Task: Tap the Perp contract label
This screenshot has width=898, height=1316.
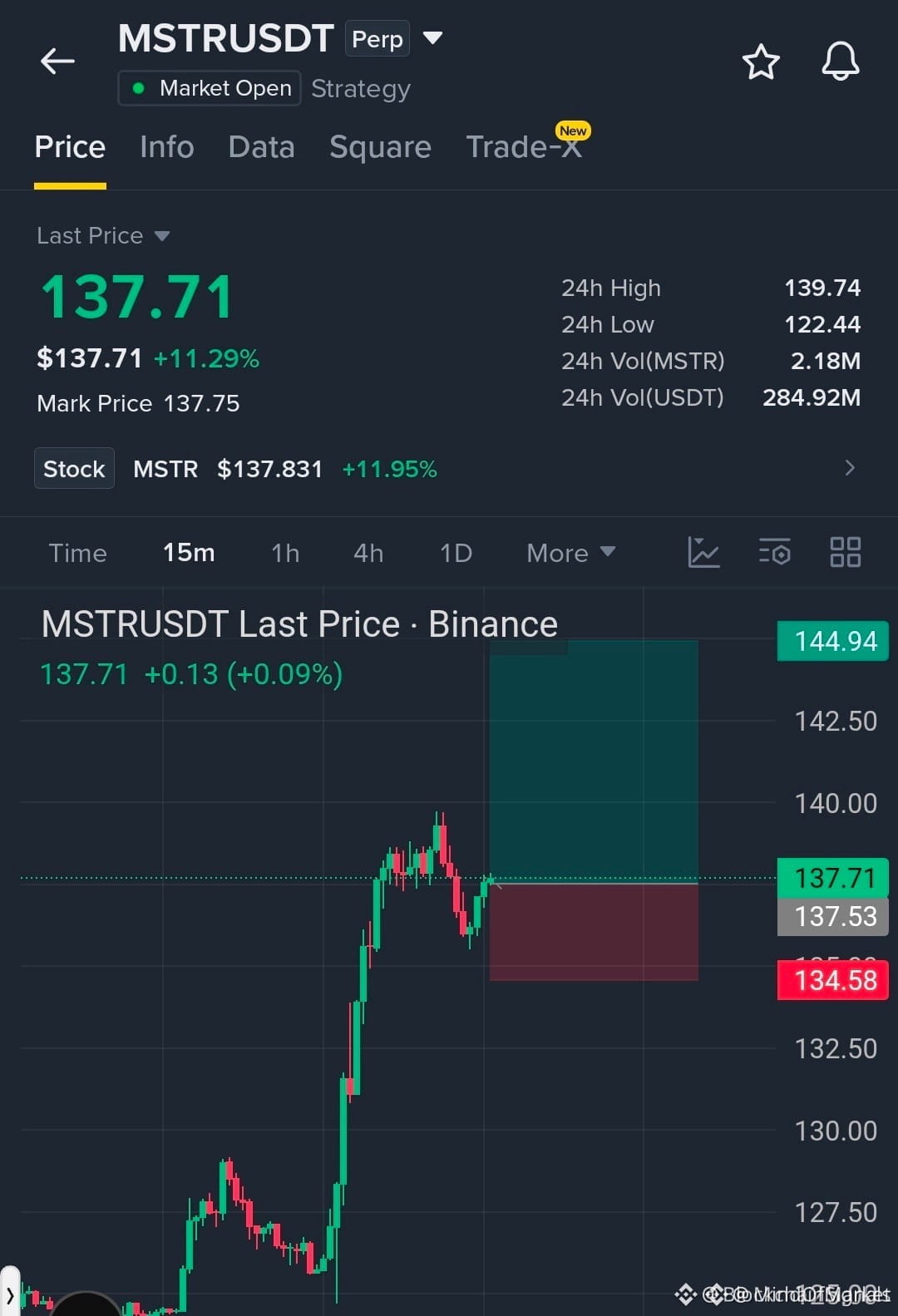Action: (377, 38)
